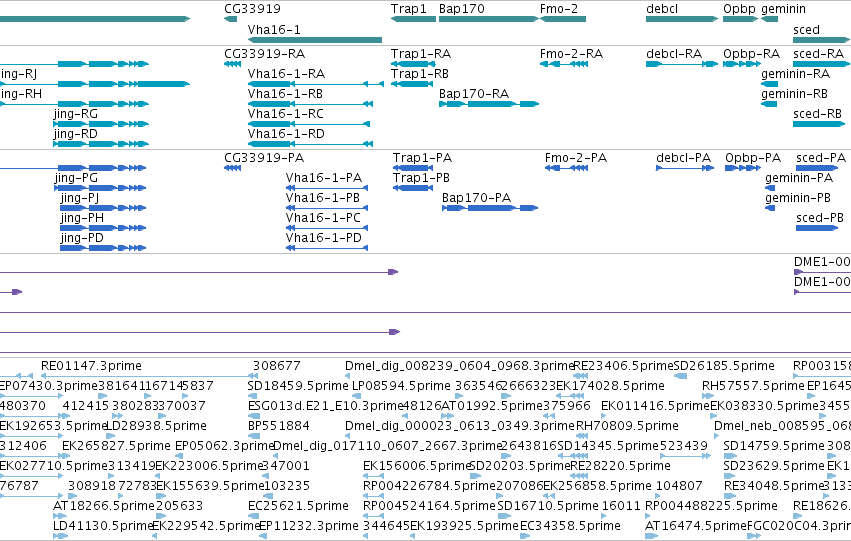Click EST feature RH57557.5prime
Viewport: 851px width, 541px height.
pyautogui.click(x=753, y=386)
